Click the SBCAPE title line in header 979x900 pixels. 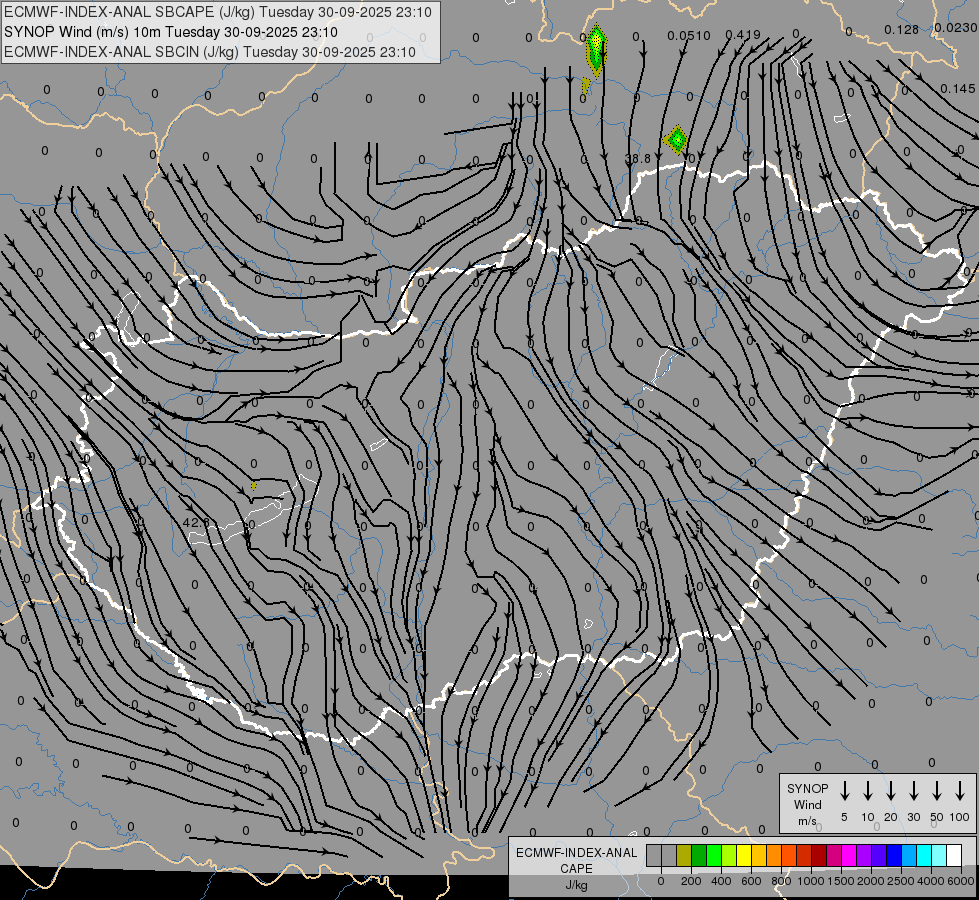(218, 12)
